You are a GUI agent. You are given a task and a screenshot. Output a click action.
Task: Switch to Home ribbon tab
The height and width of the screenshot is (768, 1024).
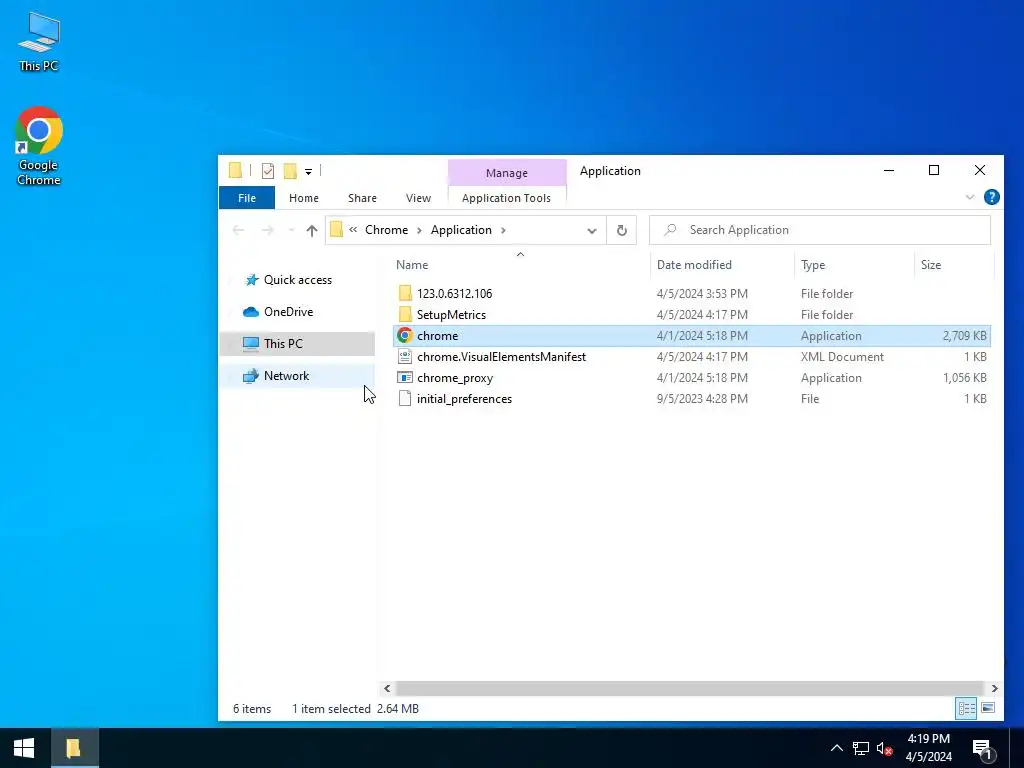[x=304, y=198]
